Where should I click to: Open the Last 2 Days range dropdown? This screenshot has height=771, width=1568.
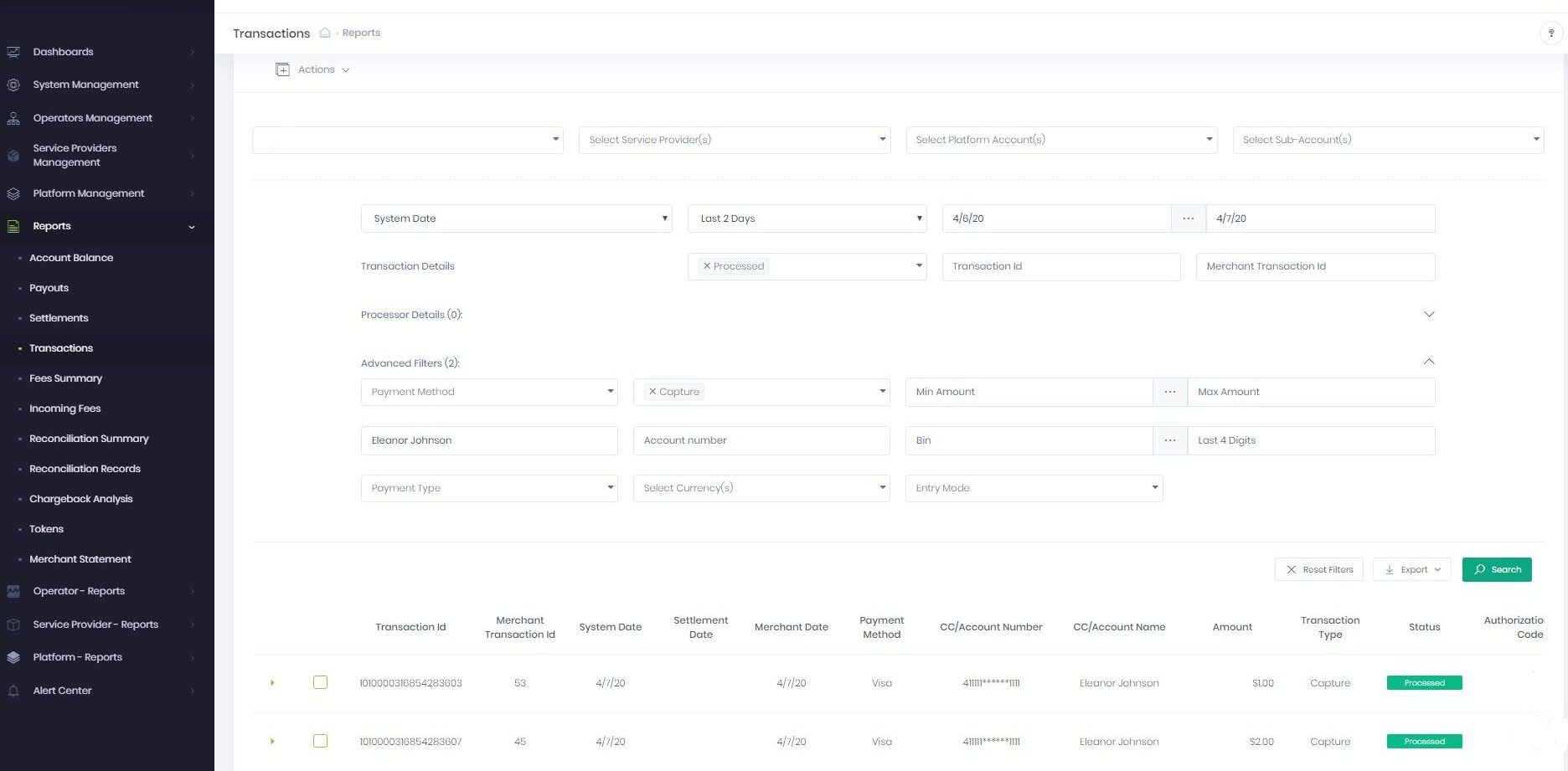point(807,218)
